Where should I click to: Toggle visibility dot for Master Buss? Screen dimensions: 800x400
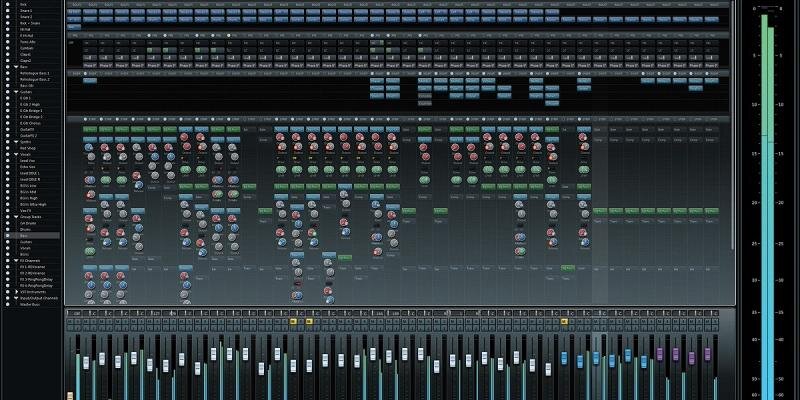point(8,304)
